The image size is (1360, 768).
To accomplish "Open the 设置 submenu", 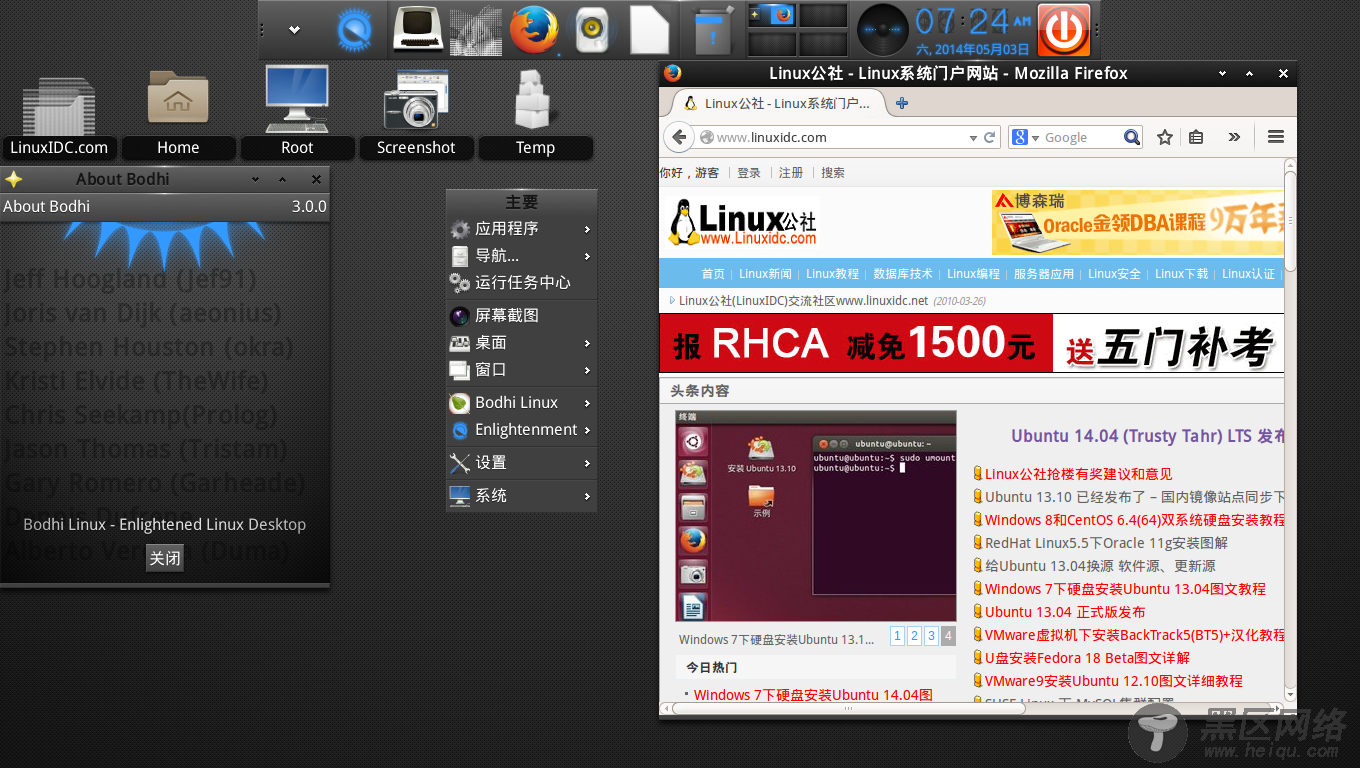I will point(521,463).
